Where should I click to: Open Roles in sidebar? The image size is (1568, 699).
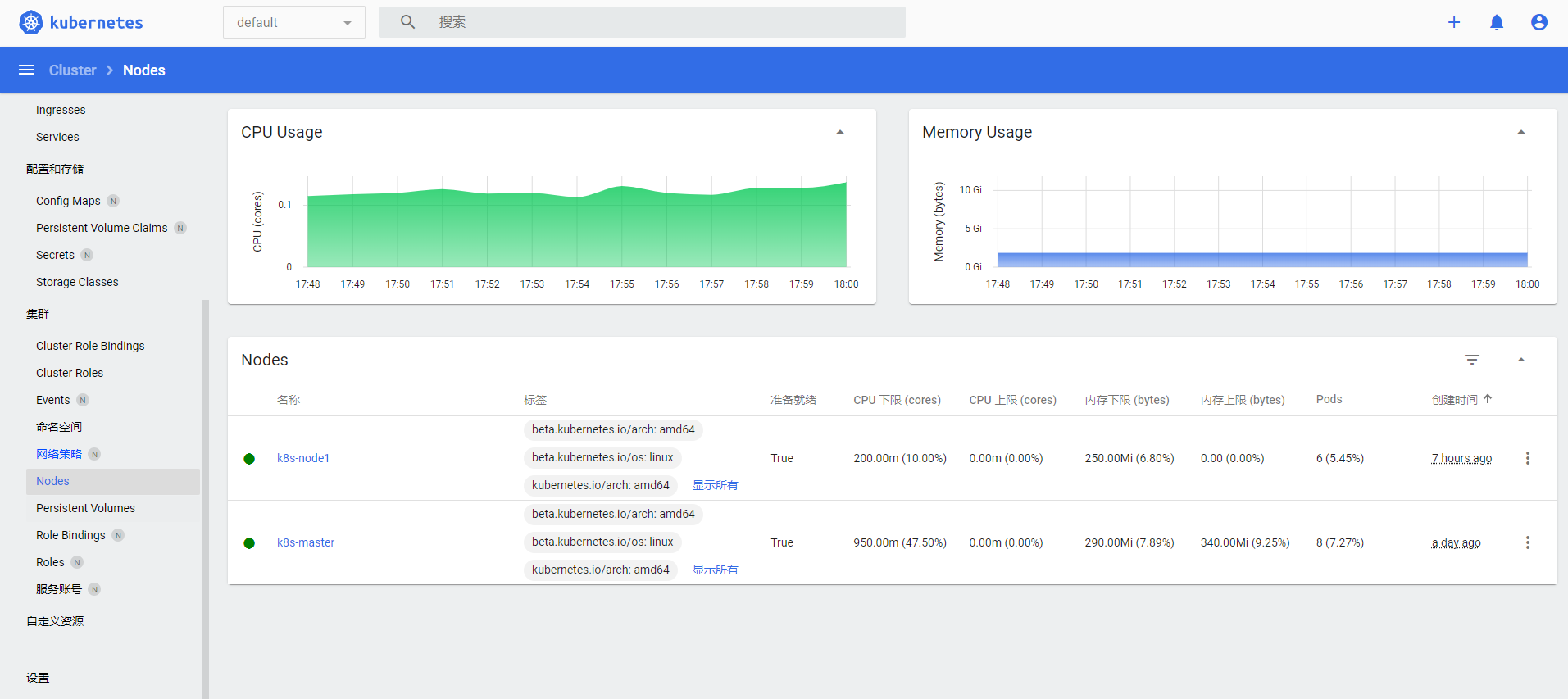click(x=50, y=562)
